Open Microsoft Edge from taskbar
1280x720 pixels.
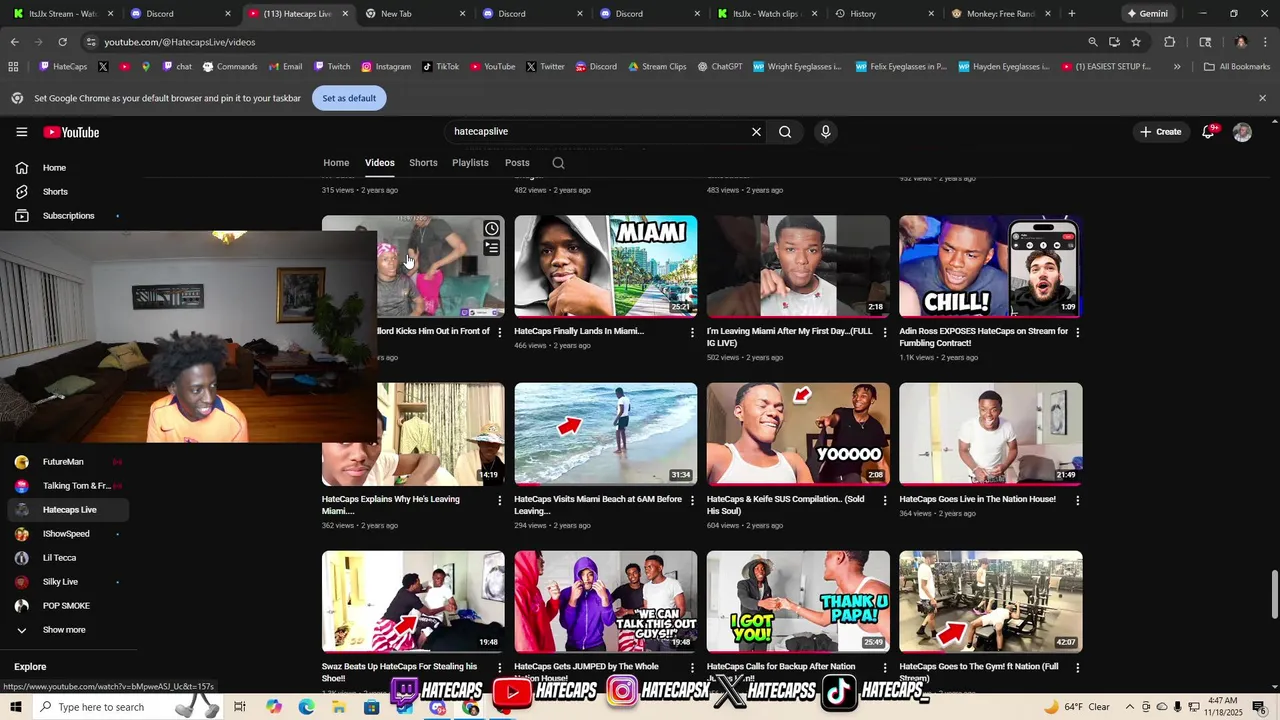coord(306,707)
